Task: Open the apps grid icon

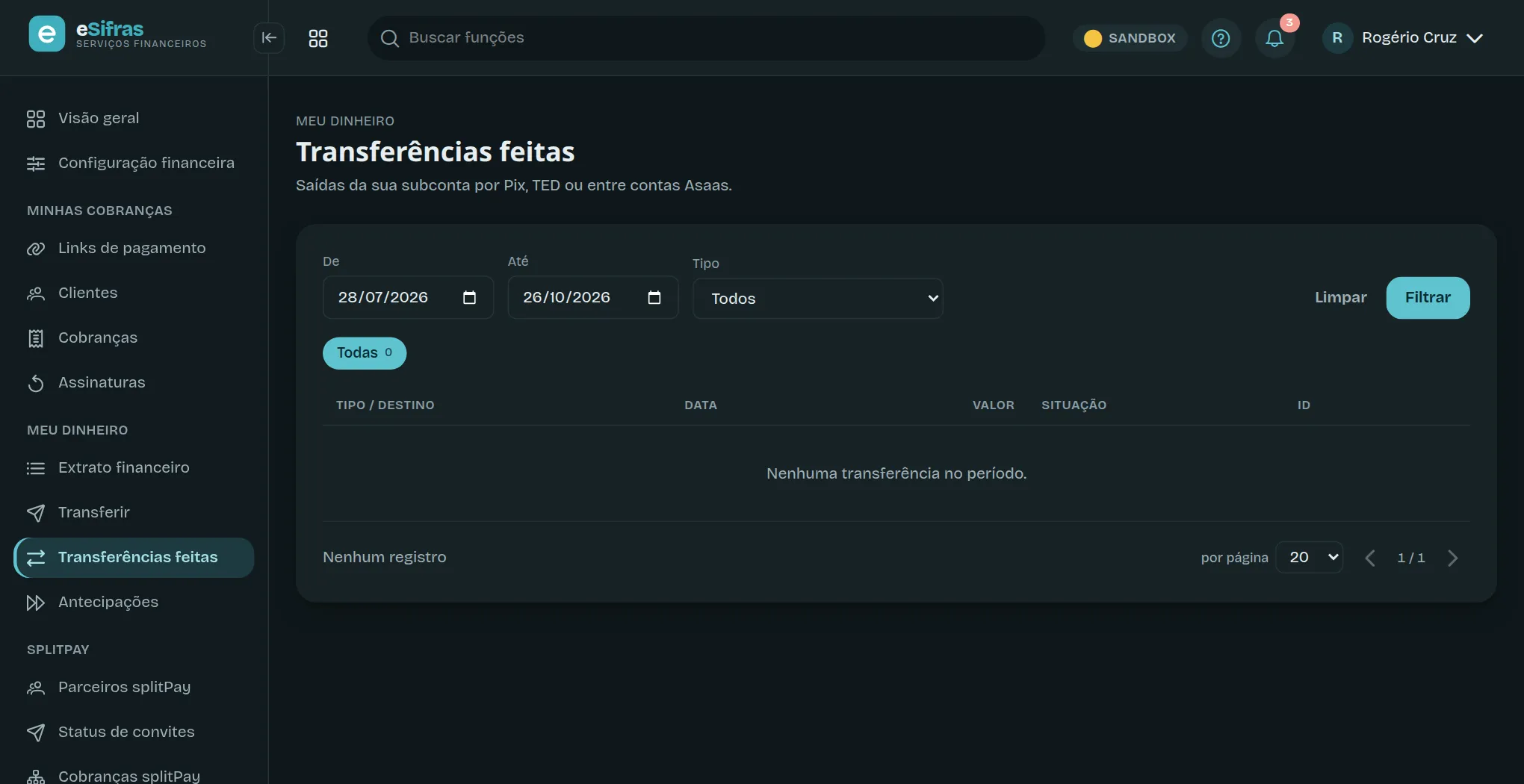Action: point(318,38)
